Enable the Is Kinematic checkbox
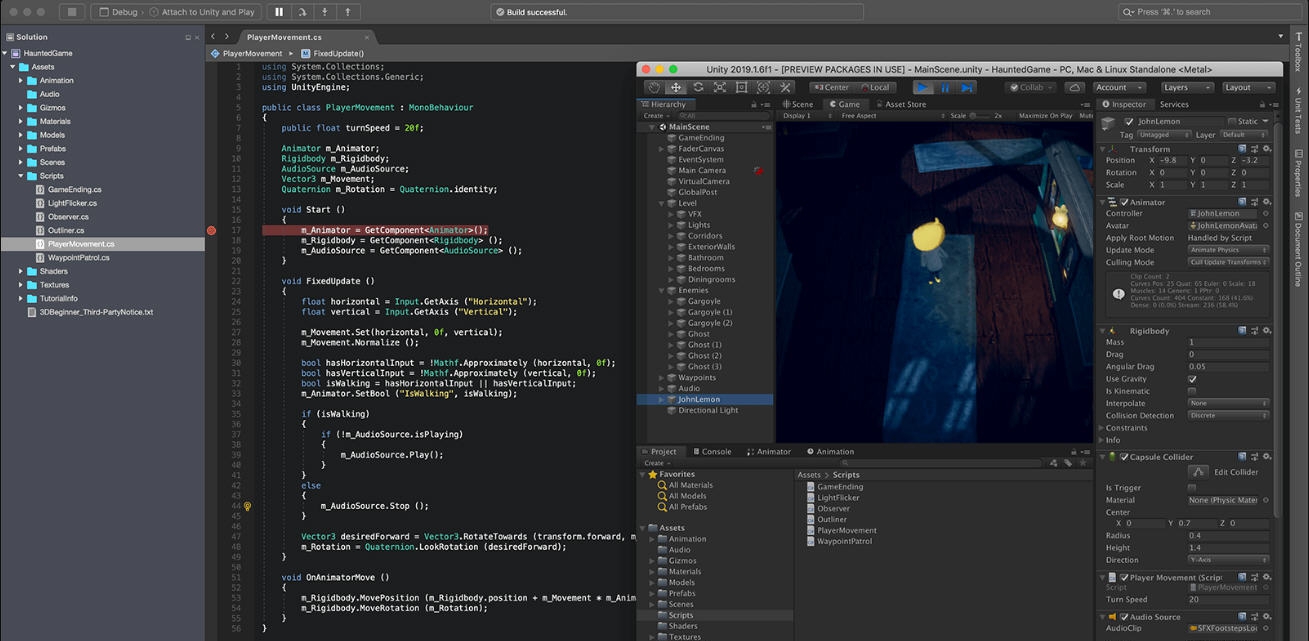This screenshot has height=641, width=1309. [1192, 390]
